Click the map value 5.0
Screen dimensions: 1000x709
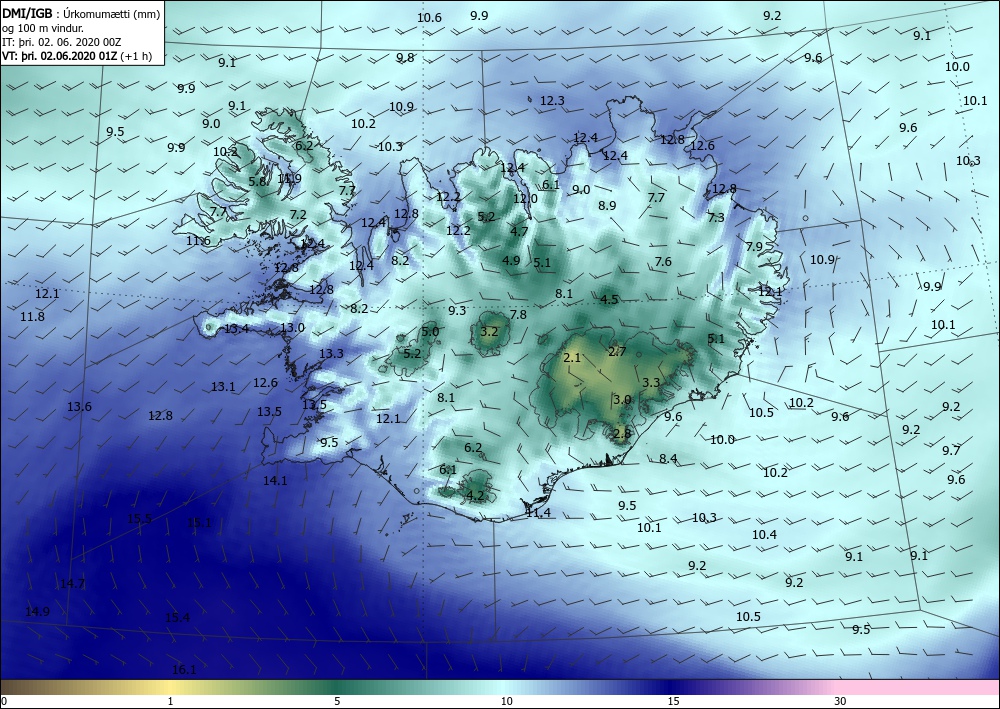click(x=430, y=332)
